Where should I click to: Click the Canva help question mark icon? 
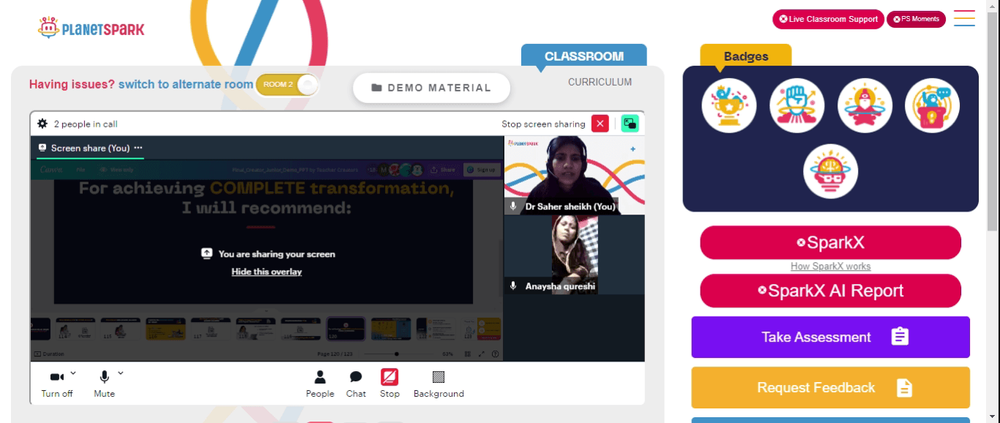coord(495,354)
